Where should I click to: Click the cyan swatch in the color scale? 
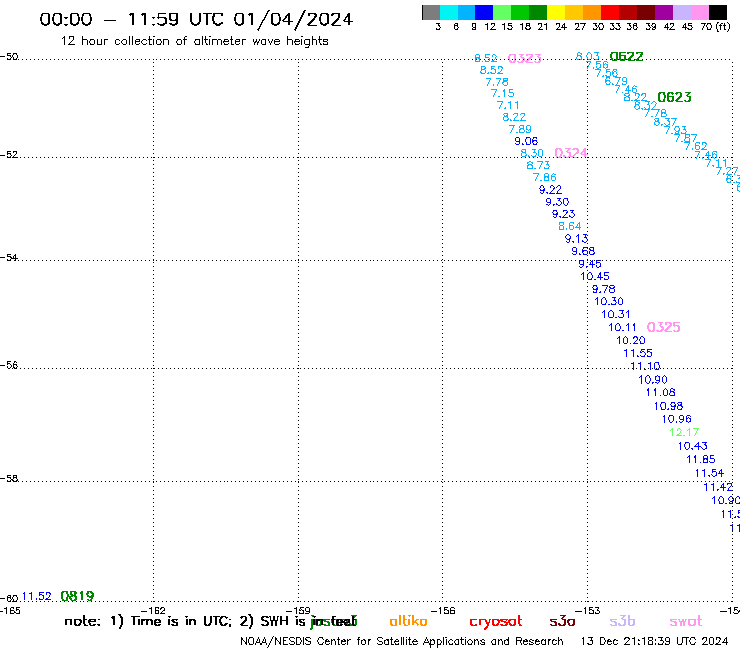click(449, 12)
